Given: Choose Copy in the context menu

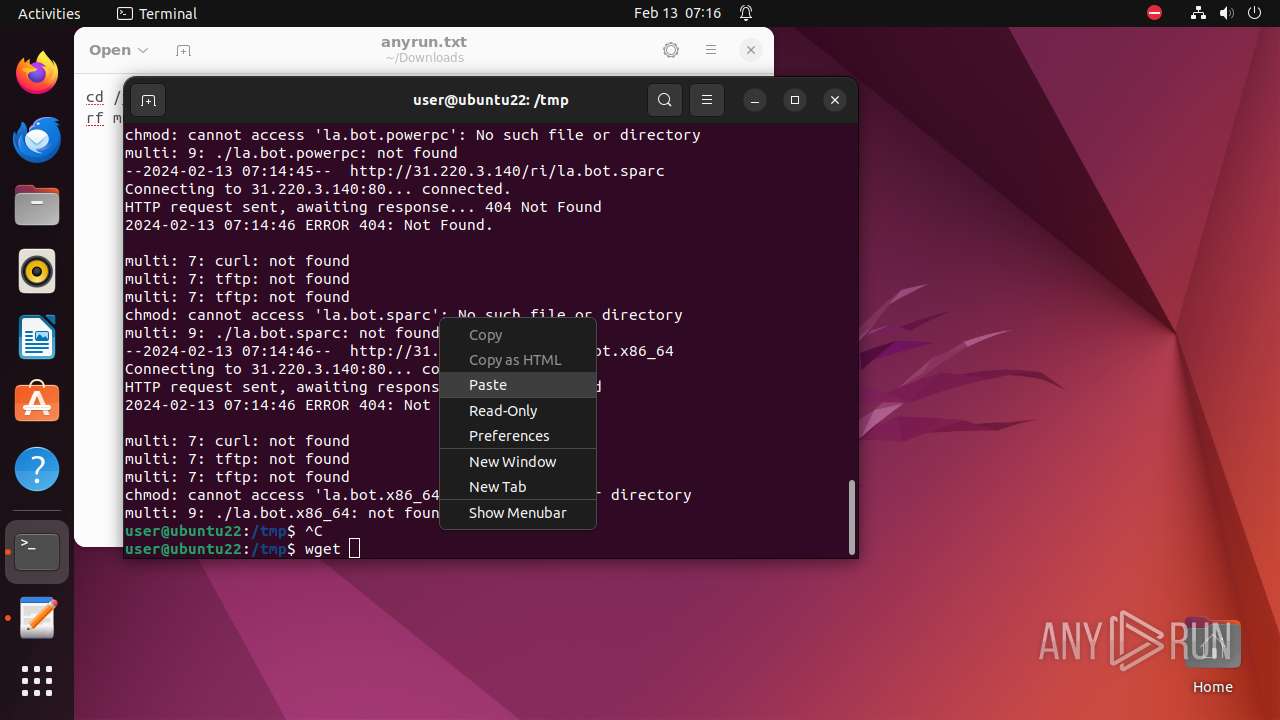Looking at the screenshot, I should pos(518,335).
